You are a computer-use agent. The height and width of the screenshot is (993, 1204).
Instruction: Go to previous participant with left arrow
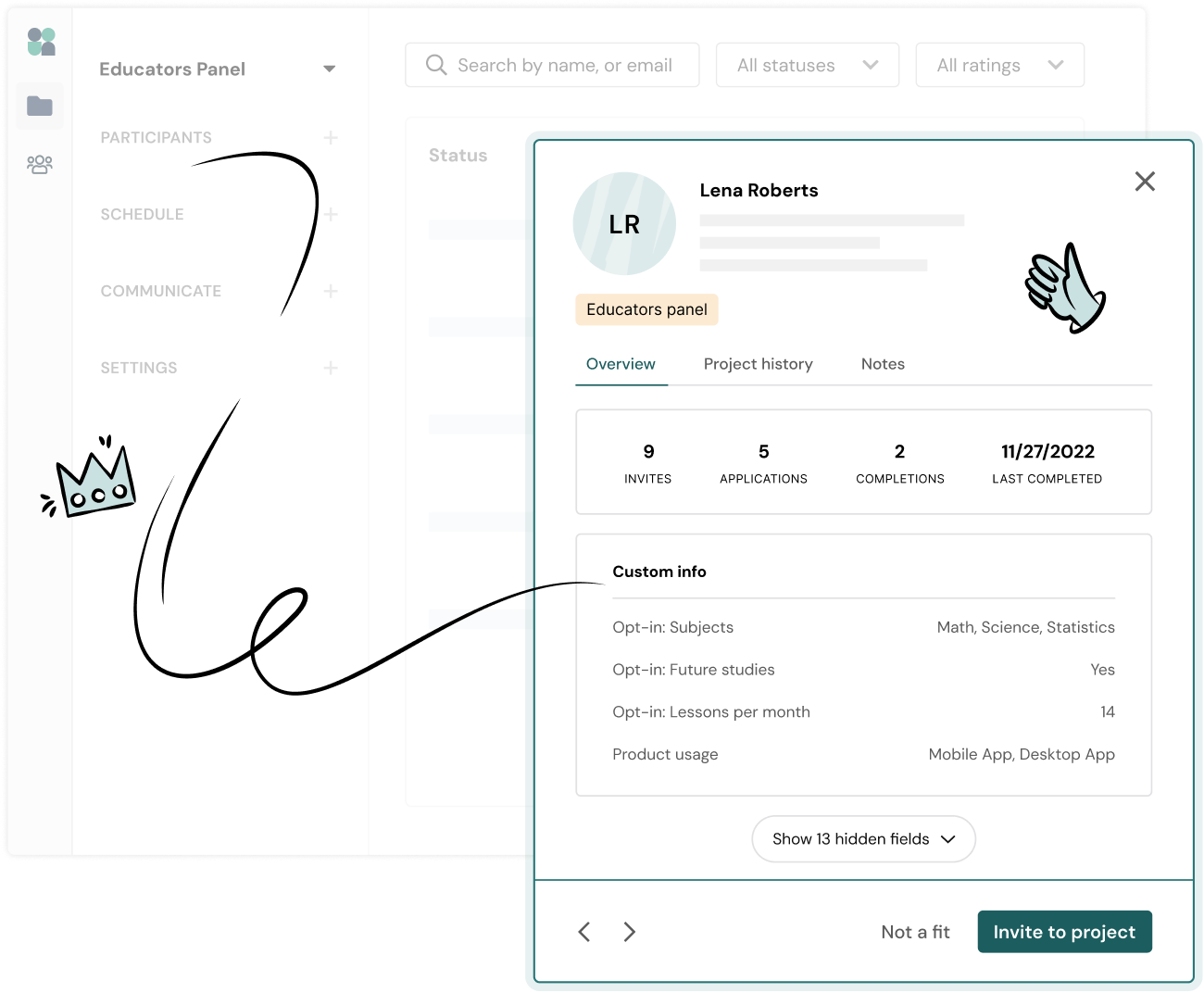tap(584, 932)
